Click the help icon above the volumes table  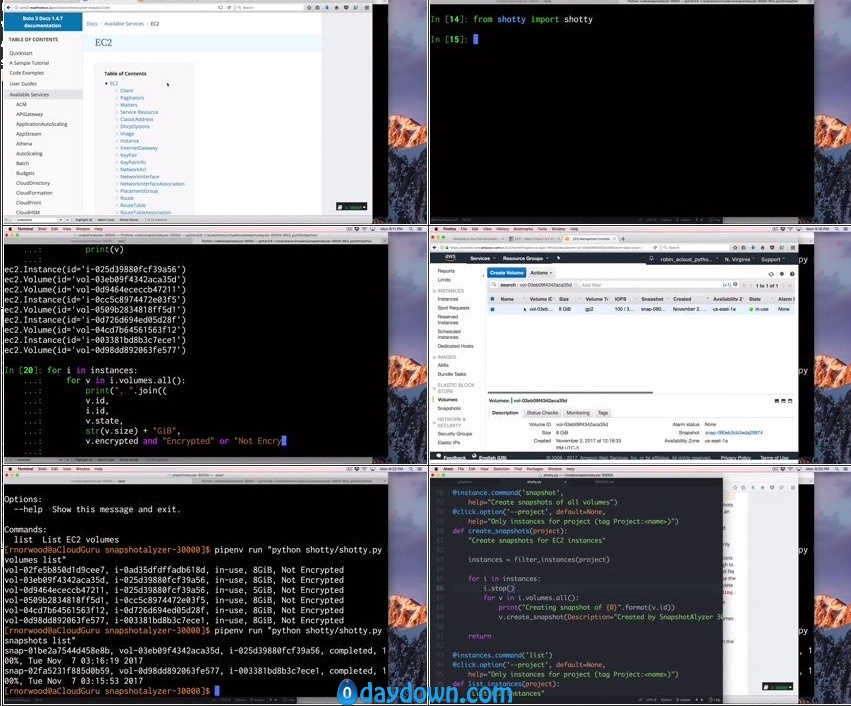pyautogui.click(x=792, y=274)
